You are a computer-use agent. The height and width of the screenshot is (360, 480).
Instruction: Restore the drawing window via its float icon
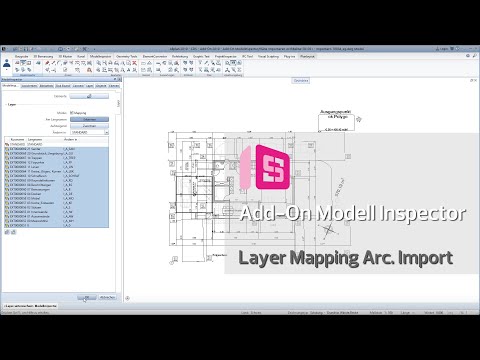click(x=472, y=80)
